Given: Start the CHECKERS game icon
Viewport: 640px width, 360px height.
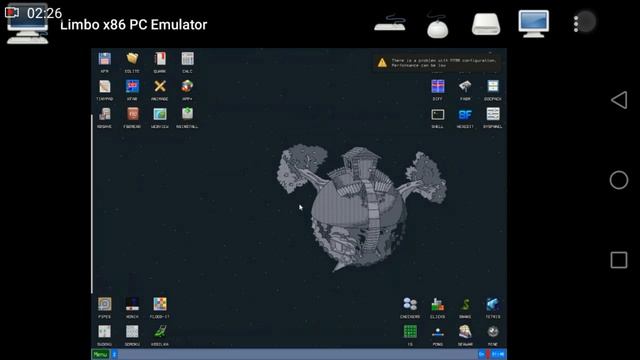Looking at the screenshot, I should coord(410,304).
